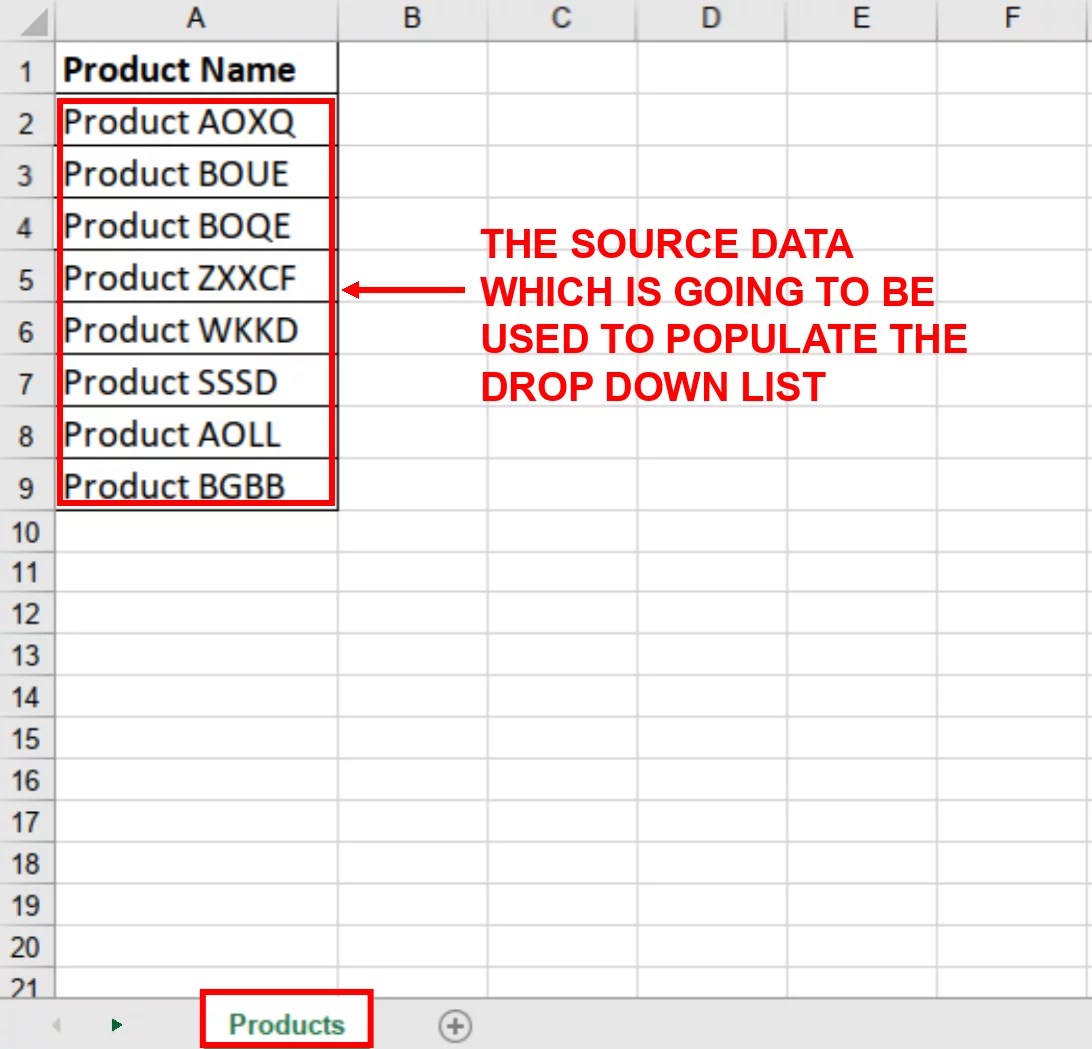Switch to the Products sheet tab
1092x1049 pixels.
(x=287, y=1025)
